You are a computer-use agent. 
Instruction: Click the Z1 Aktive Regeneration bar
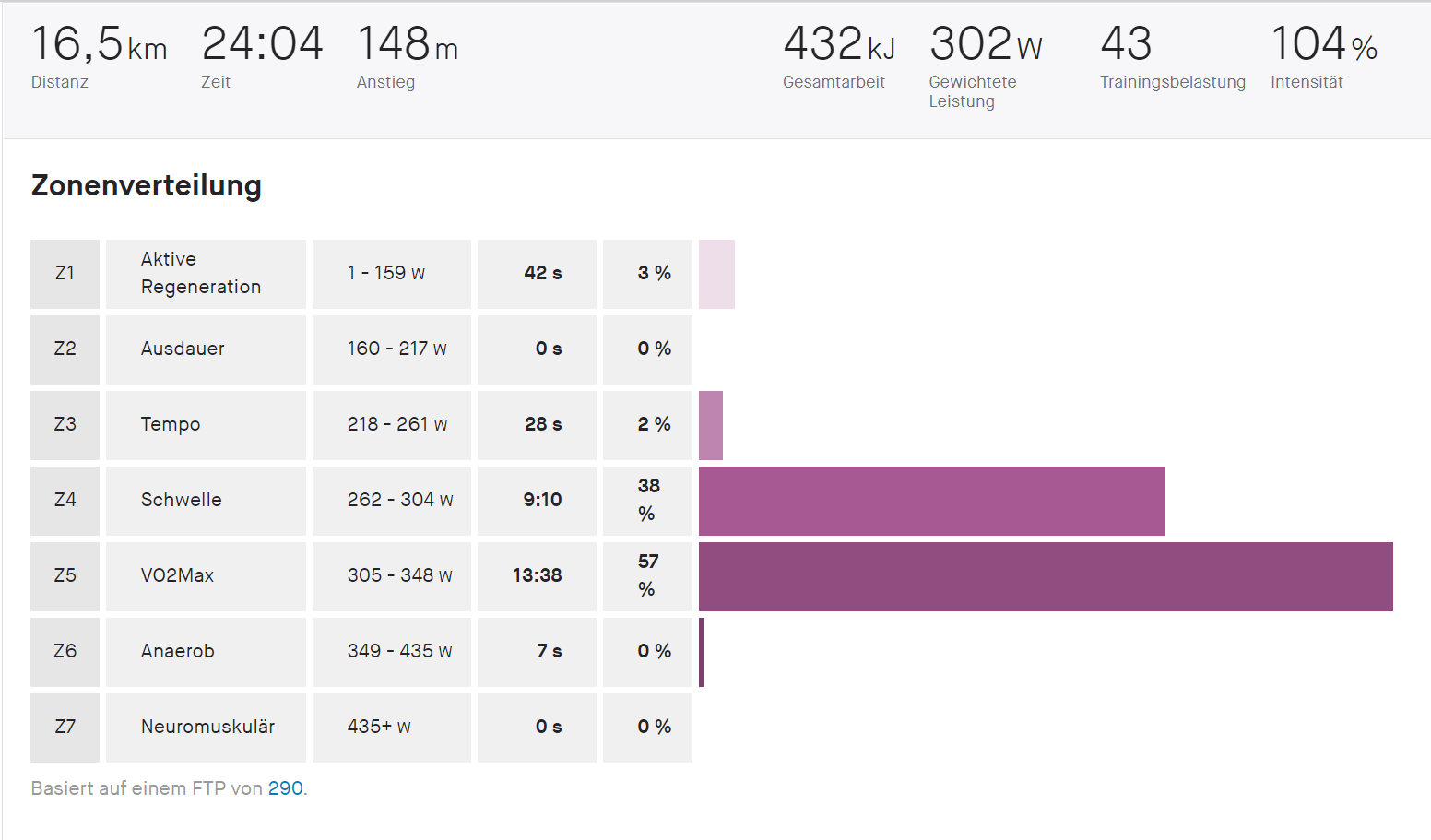716,275
